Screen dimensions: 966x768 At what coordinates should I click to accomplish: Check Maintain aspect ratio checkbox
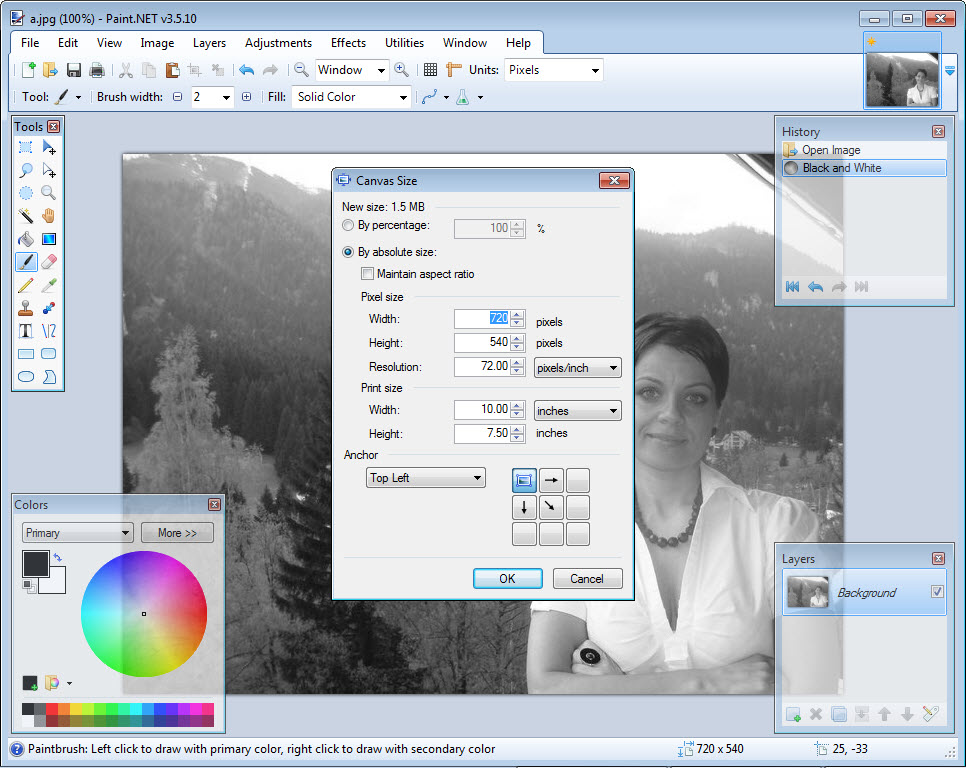click(x=368, y=273)
